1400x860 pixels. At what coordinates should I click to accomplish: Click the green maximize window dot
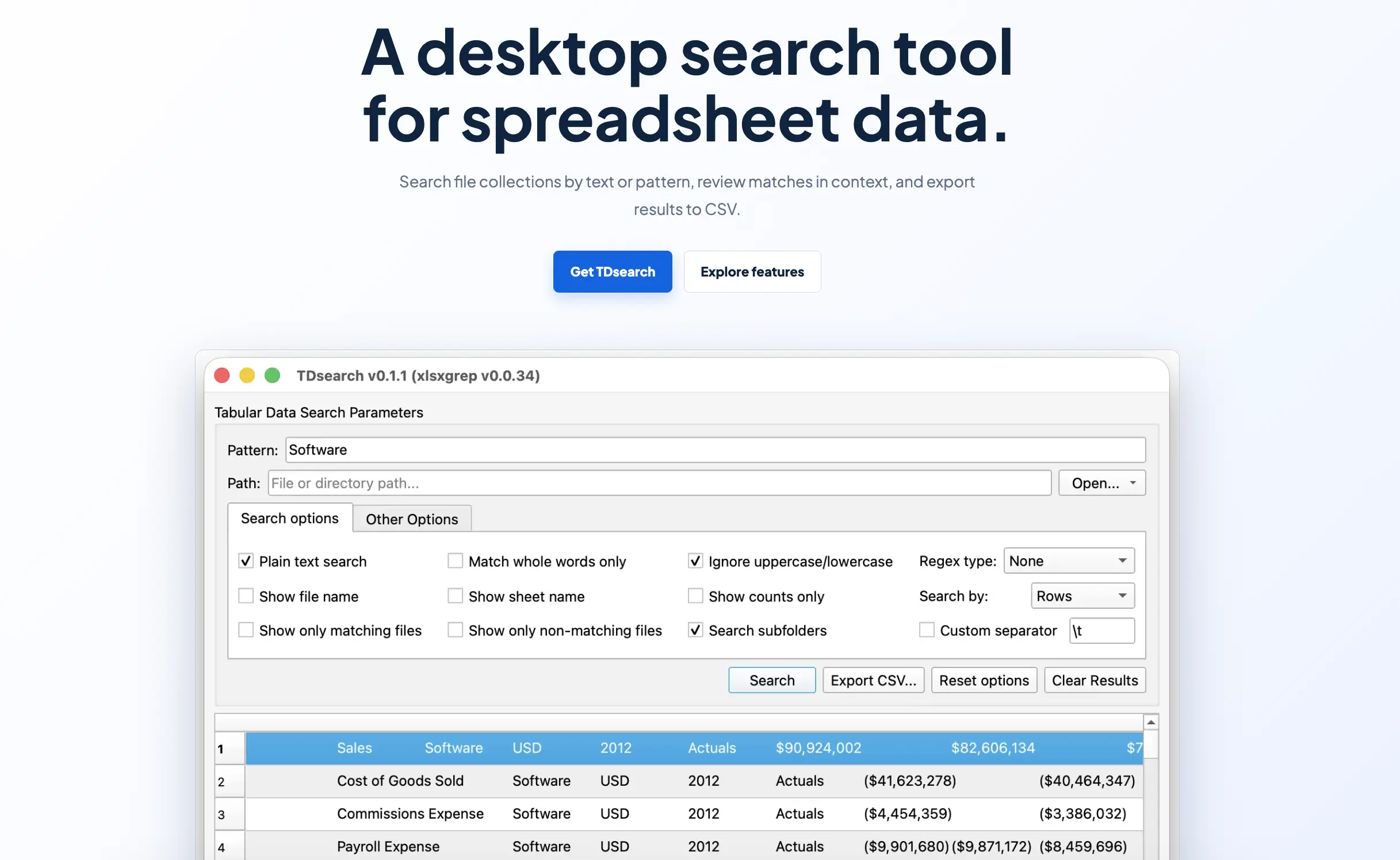[272, 375]
